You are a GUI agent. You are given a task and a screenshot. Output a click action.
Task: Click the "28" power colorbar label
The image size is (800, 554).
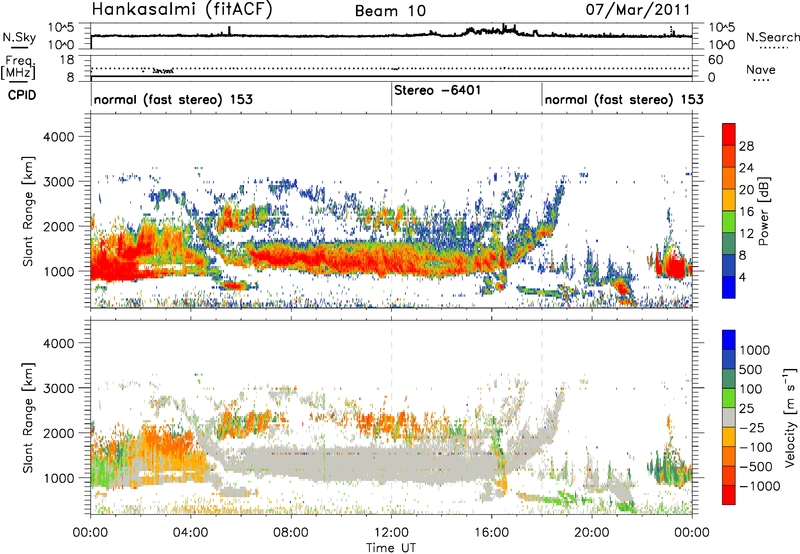coord(746,146)
